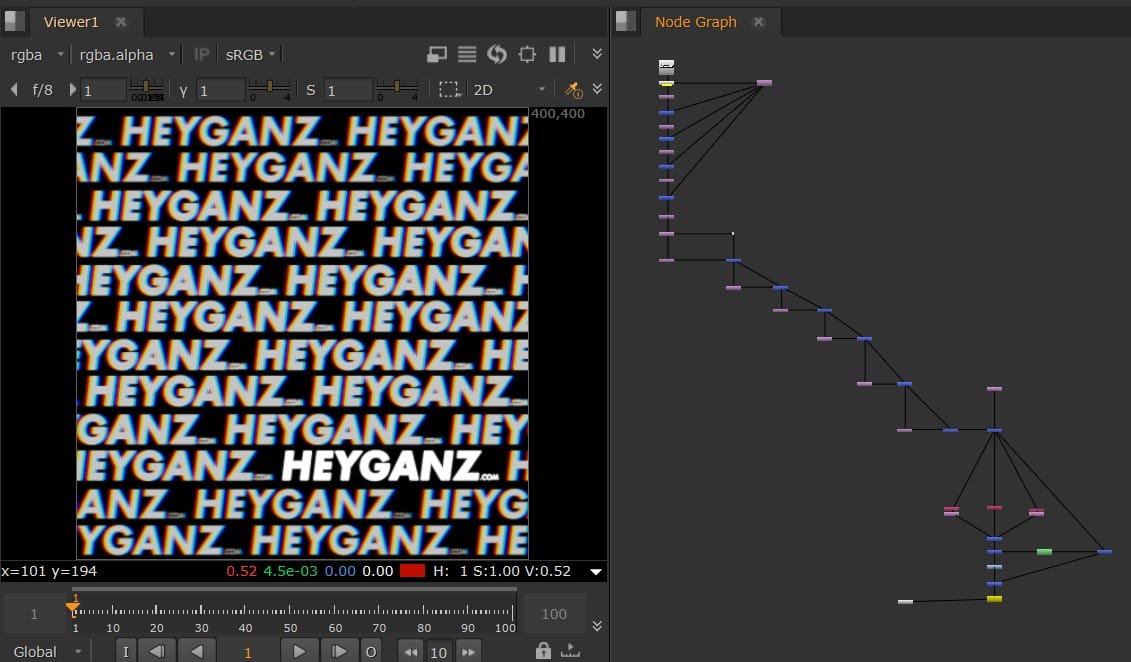Viewport: 1131px width, 662px height.
Task: Open the color info bar dropdown arrow
Action: coord(596,572)
